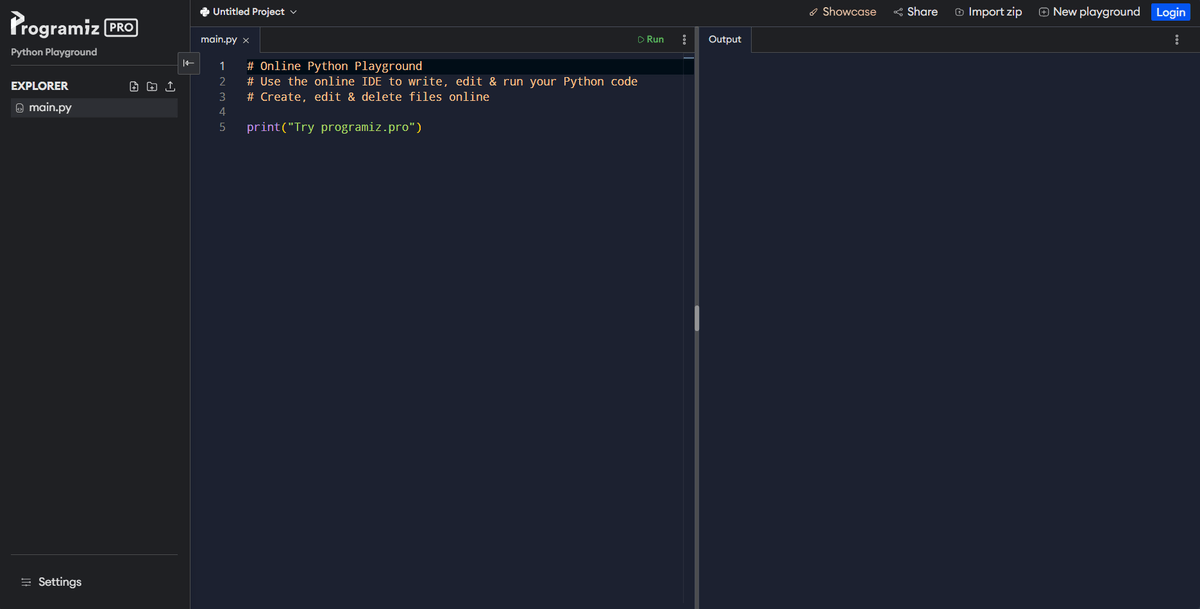Select the Output tab
Image resolution: width=1200 pixels, height=609 pixels.
(725, 39)
